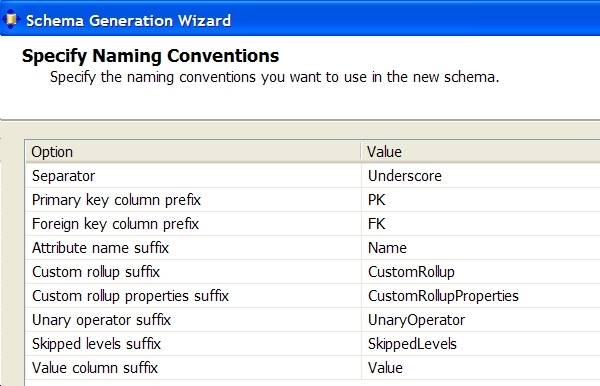The height and width of the screenshot is (386, 600).
Task: Select Primary key column prefix option
Action: click(193, 200)
